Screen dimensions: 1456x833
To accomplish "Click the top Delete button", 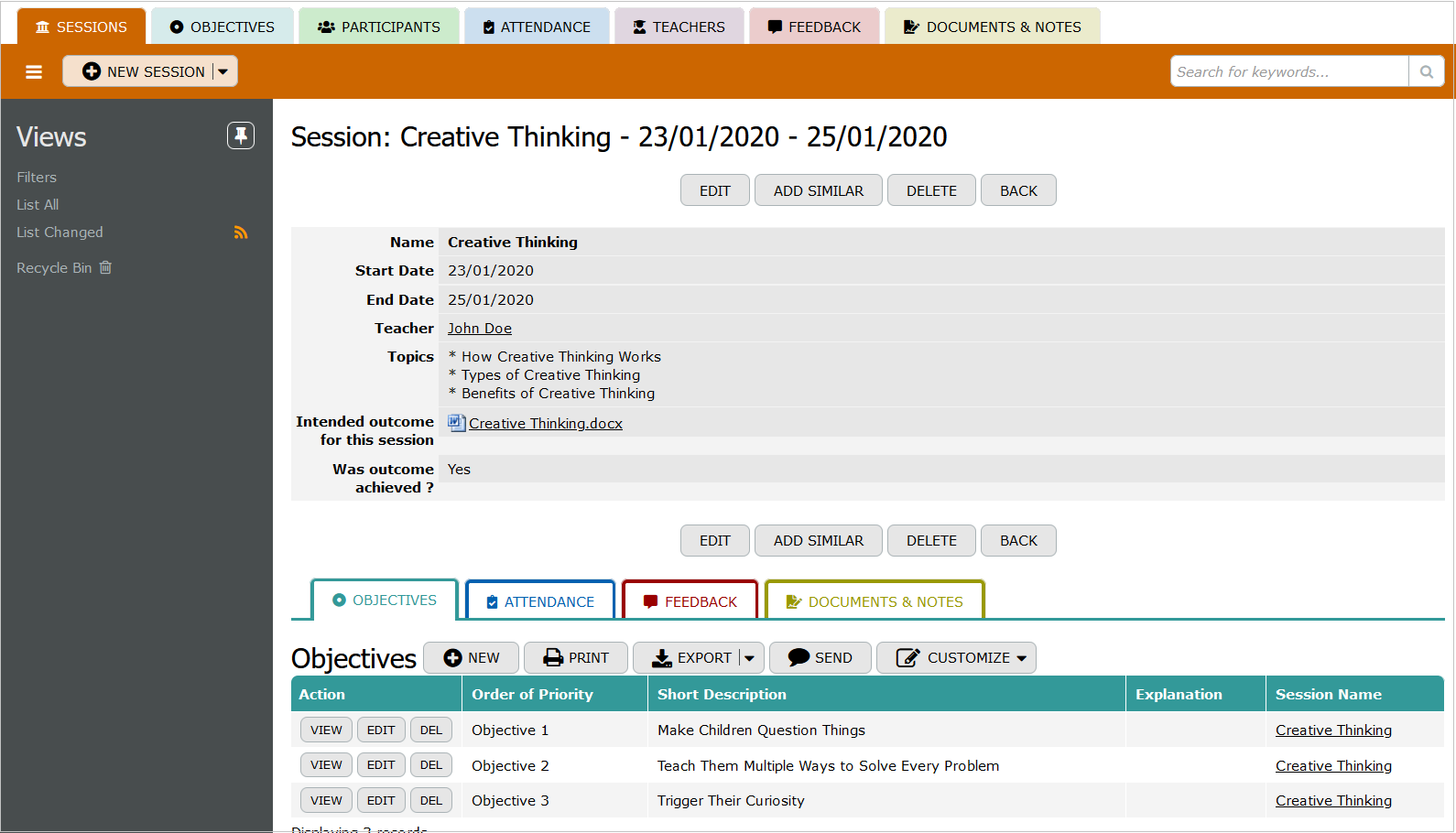I will (x=930, y=190).
